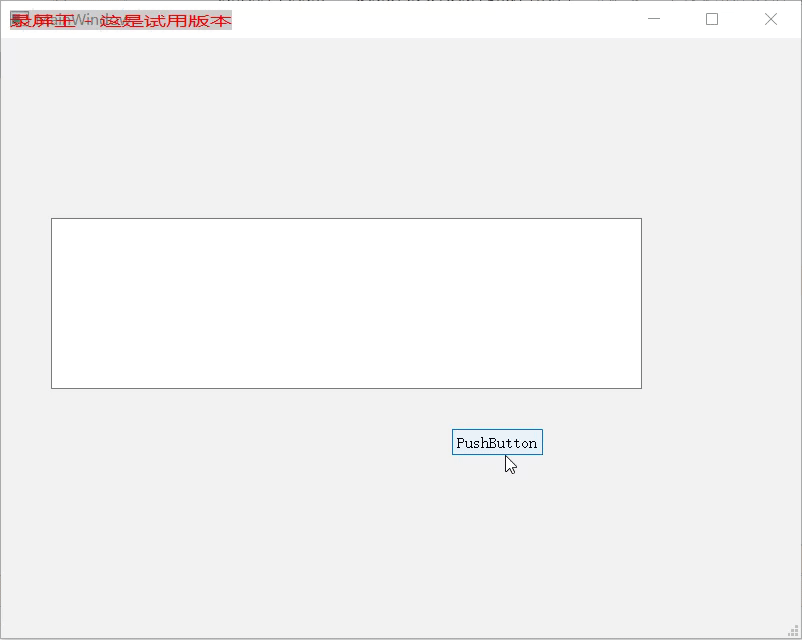The width and height of the screenshot is (802, 640).
Task: Click the PushButton button
Action: coord(497,443)
